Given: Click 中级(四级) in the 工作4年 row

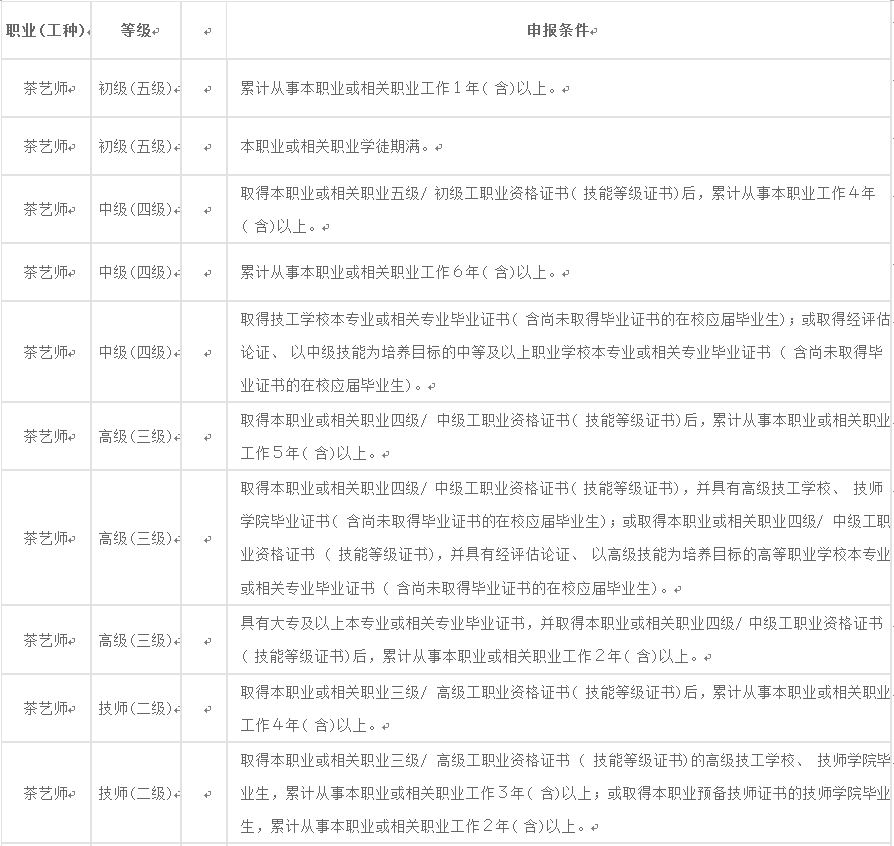Looking at the screenshot, I should tap(136, 209).
